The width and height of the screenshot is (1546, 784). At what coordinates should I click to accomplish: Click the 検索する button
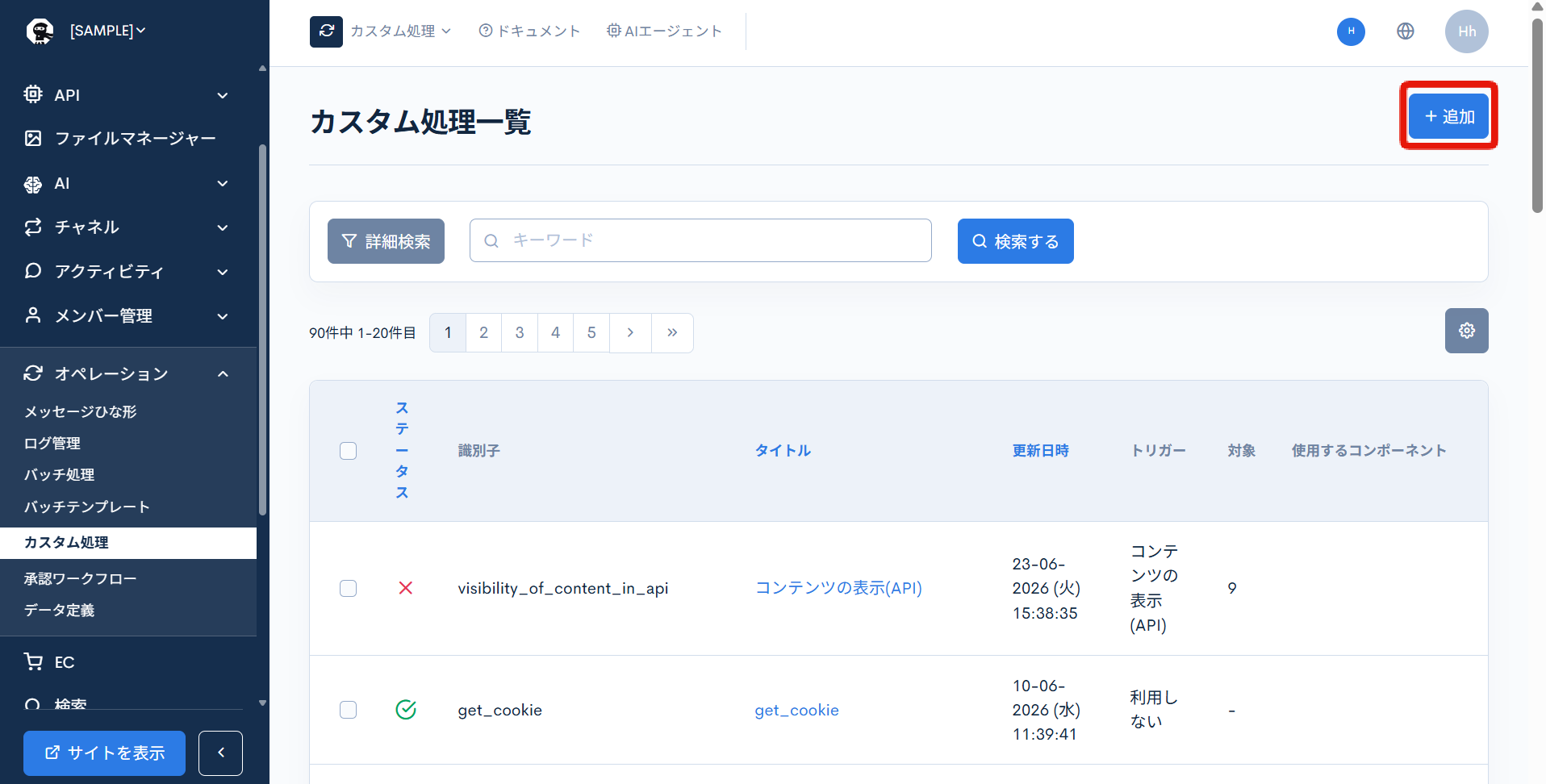1015,241
